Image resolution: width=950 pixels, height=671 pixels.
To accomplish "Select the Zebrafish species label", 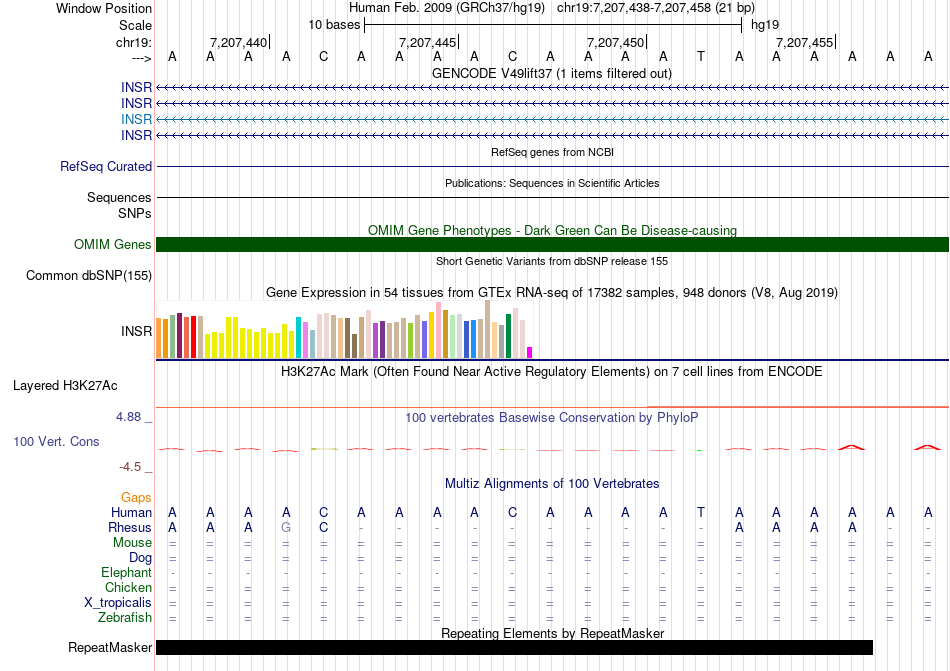I will click(x=125, y=618).
